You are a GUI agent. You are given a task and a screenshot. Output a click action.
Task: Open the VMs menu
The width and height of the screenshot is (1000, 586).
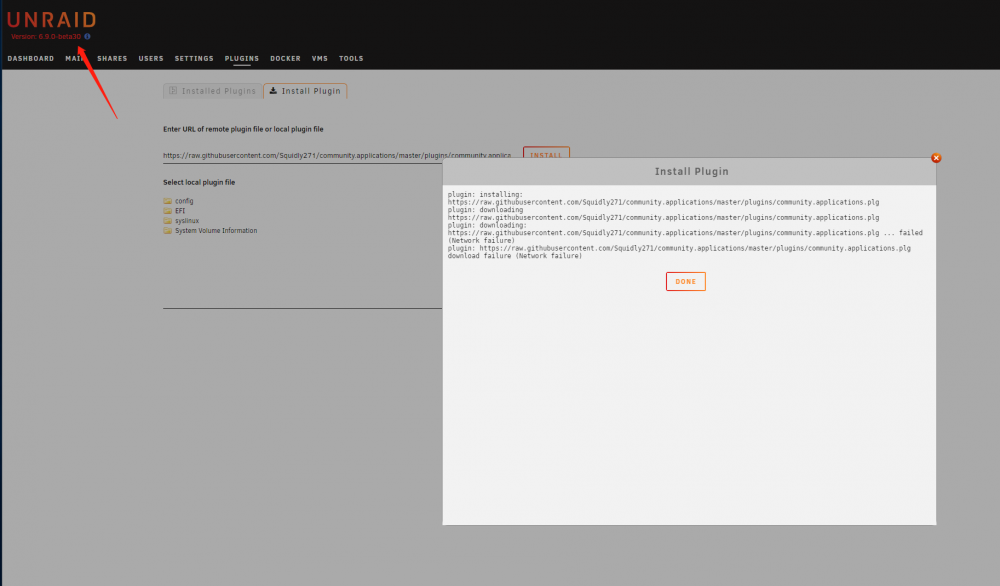[320, 59]
